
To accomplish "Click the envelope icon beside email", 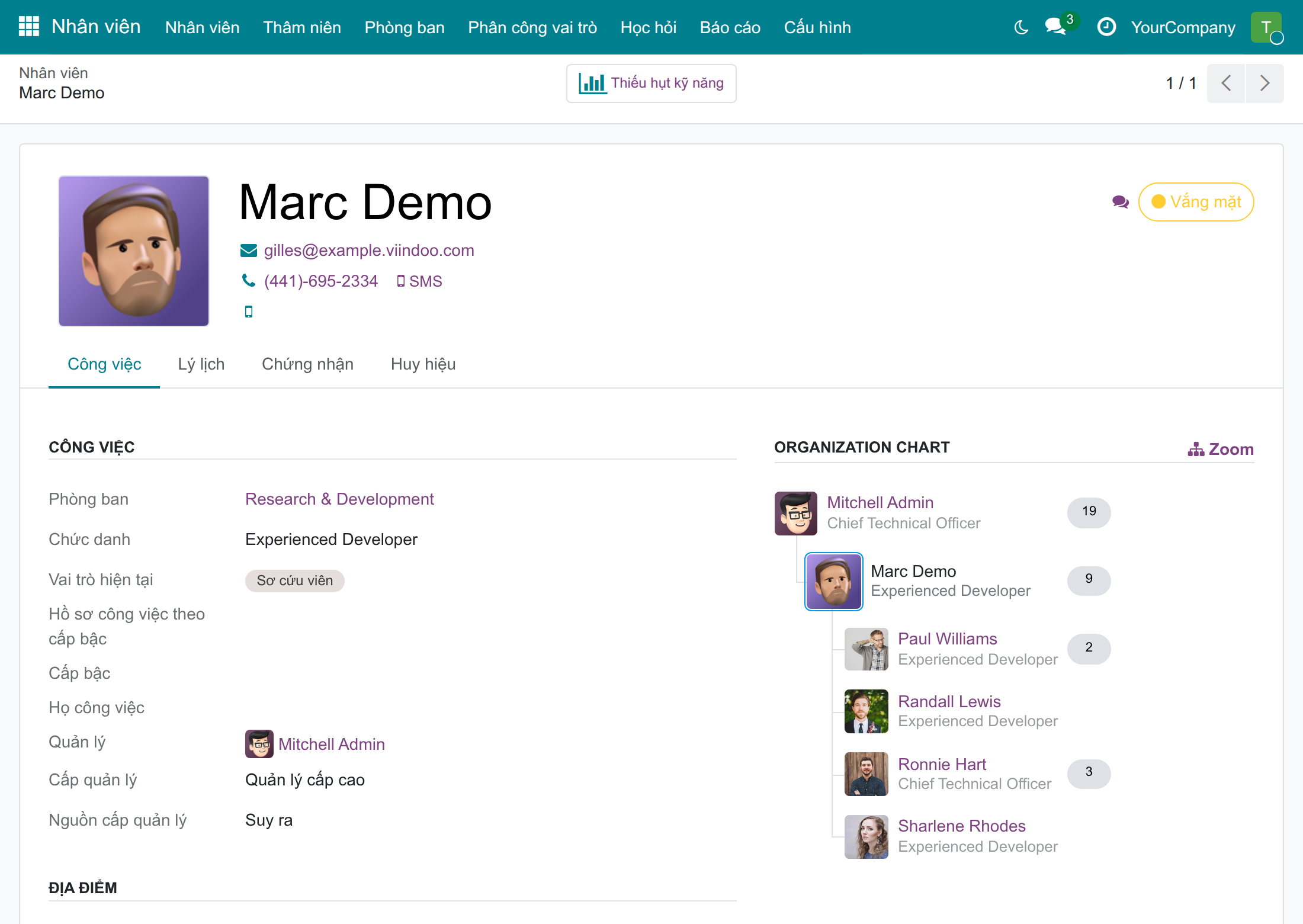I will 249,251.
